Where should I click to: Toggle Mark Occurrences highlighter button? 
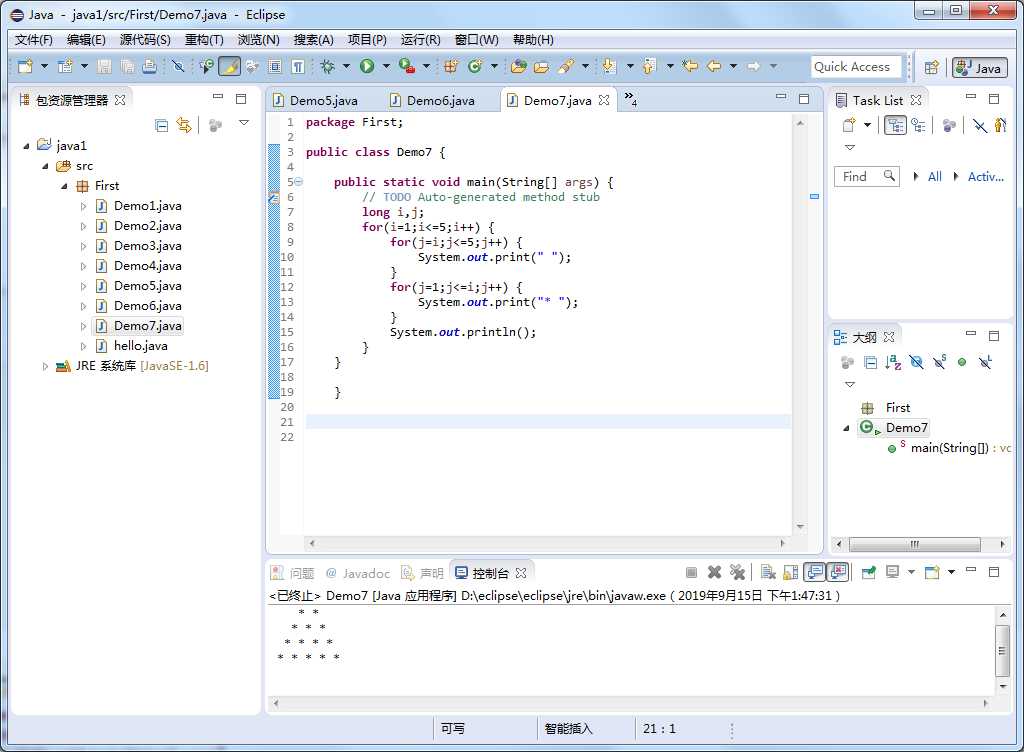(229, 66)
